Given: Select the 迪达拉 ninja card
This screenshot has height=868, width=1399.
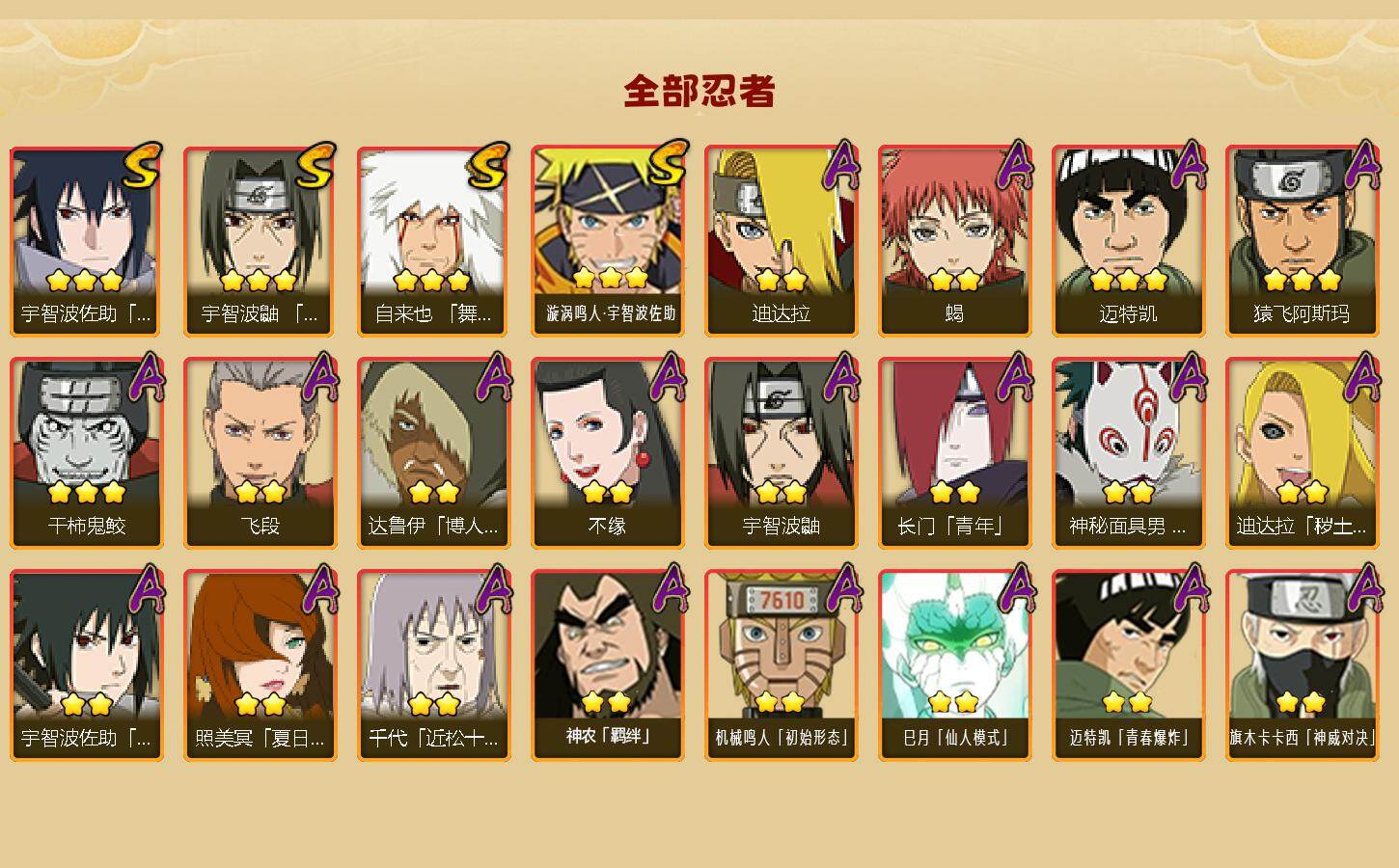Looking at the screenshot, I should (x=782, y=241).
